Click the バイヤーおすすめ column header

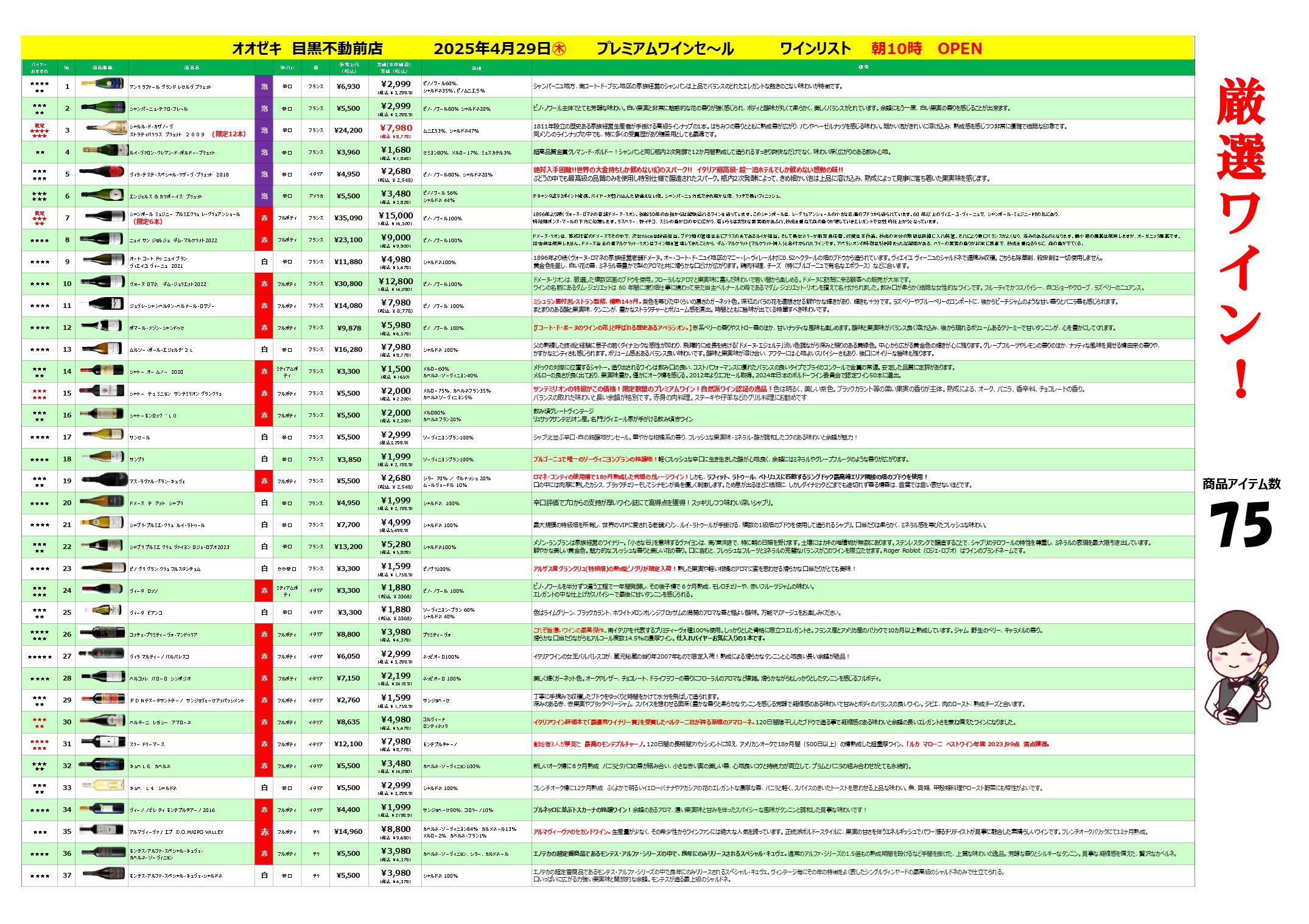pos(40,67)
